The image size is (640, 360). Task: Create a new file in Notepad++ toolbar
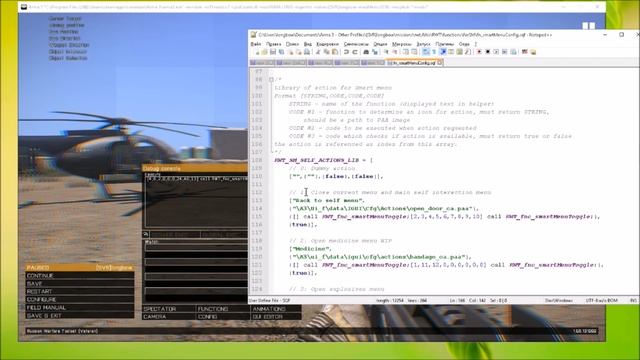point(256,52)
